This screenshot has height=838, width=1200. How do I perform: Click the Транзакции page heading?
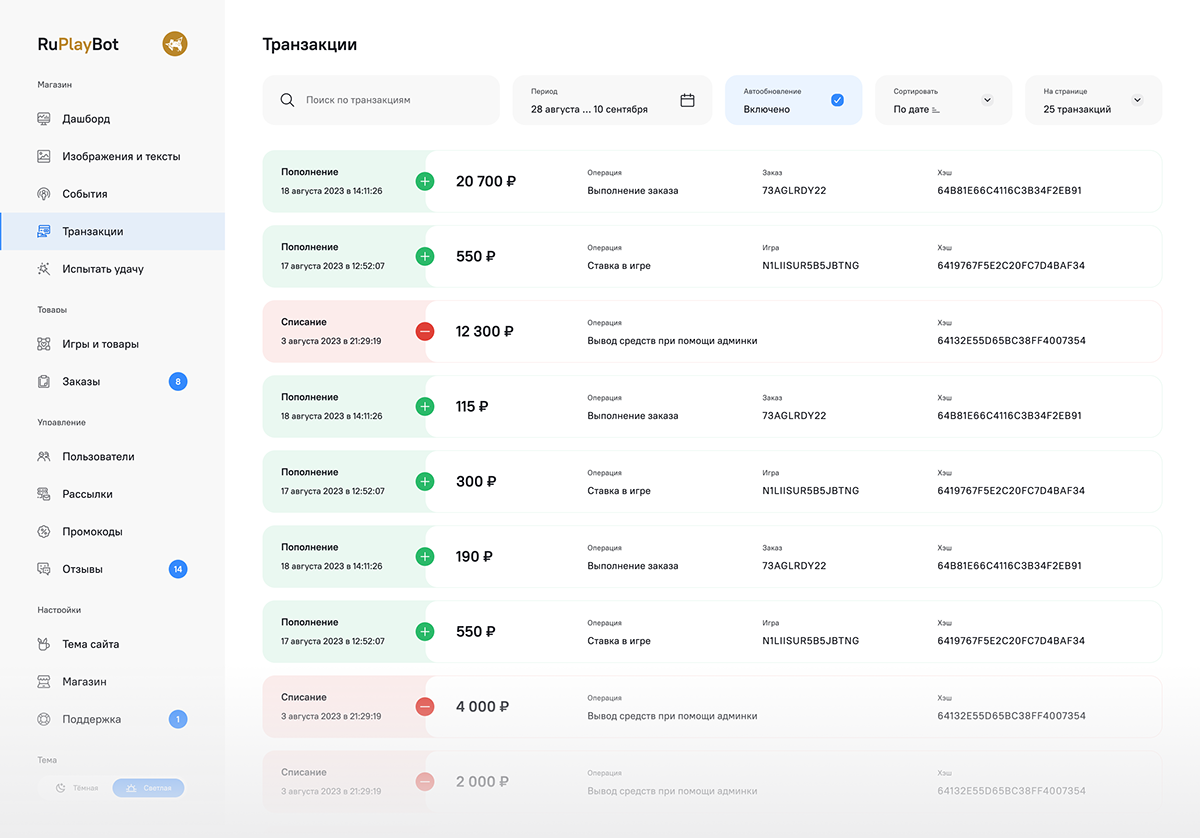click(x=310, y=44)
